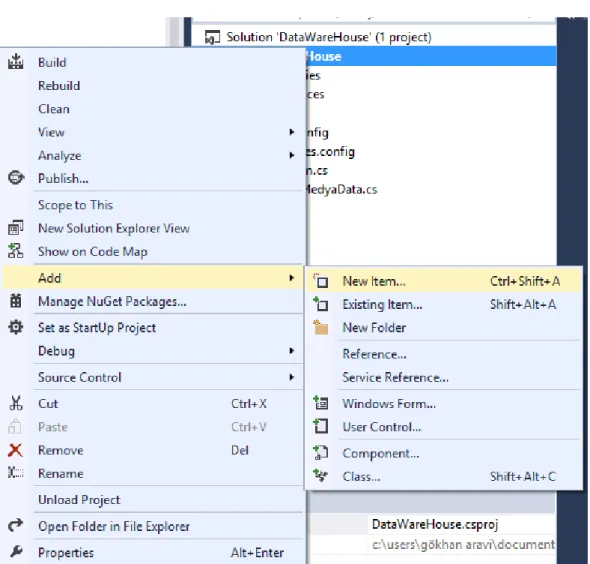Expand the View submenu arrow
This screenshot has height=564, width=590.
pos(291,132)
